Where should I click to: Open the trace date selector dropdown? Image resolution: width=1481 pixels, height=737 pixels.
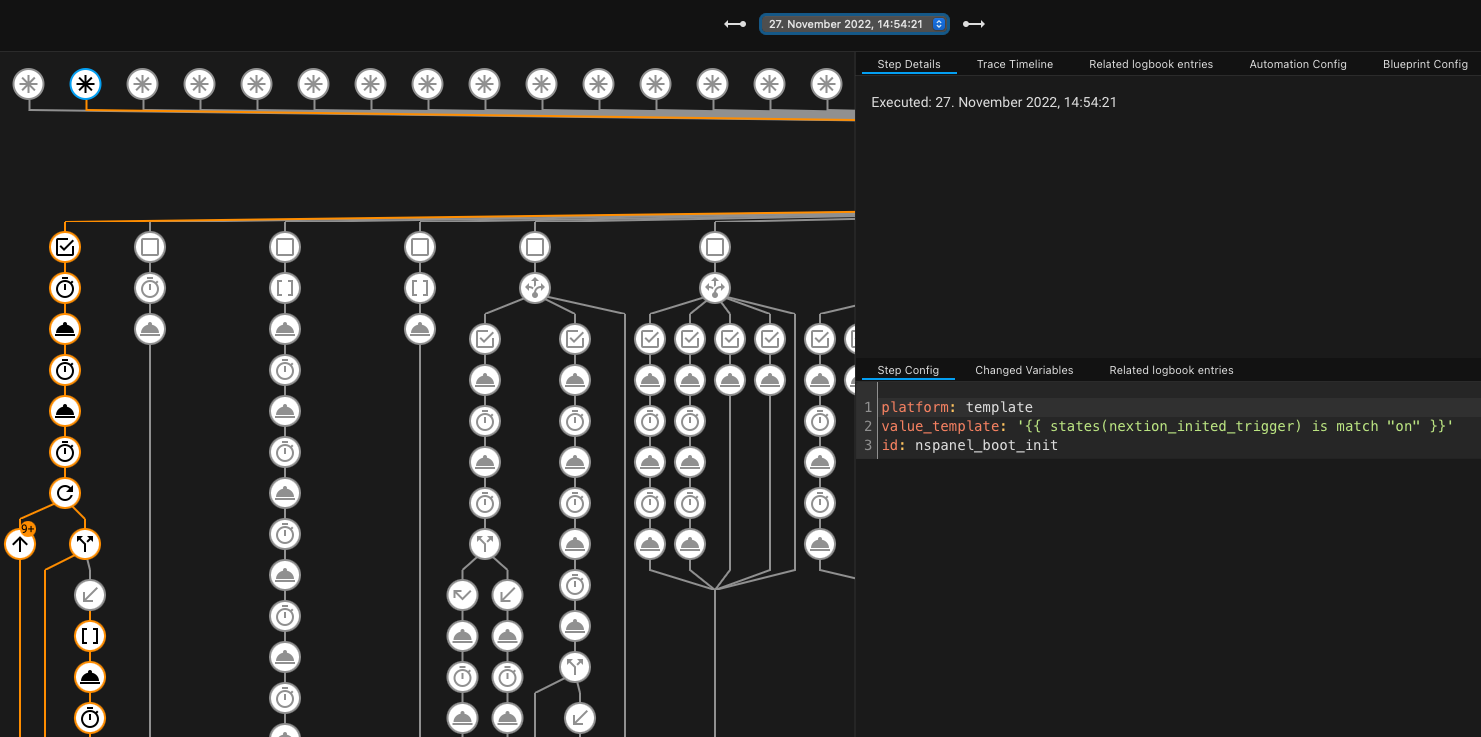(x=854, y=24)
